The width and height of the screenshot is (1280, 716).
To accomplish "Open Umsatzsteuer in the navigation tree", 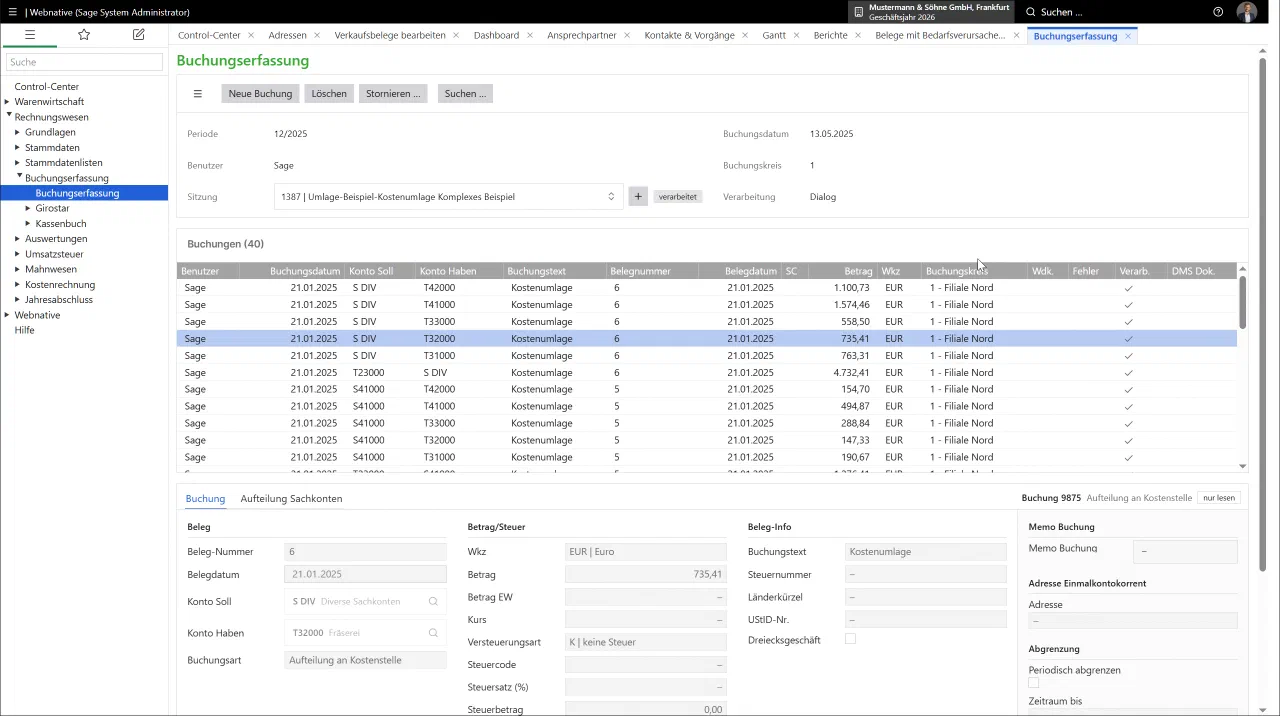I will (x=54, y=255).
